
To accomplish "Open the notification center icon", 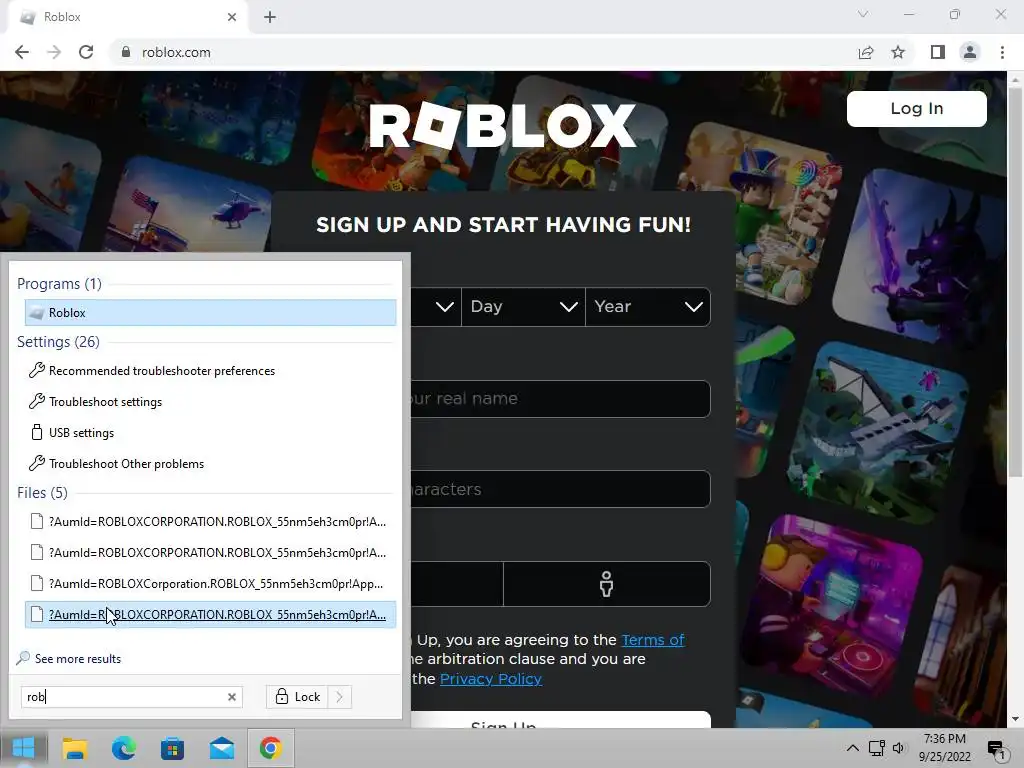I will 997,750.
